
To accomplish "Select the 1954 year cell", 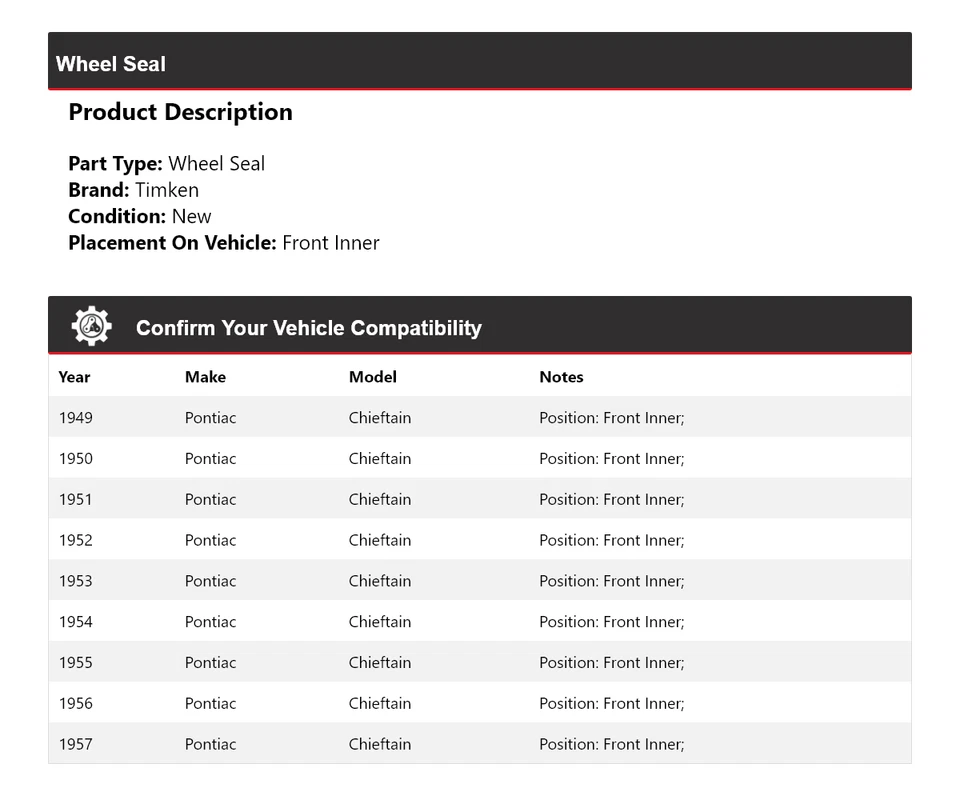I will click(75, 622).
